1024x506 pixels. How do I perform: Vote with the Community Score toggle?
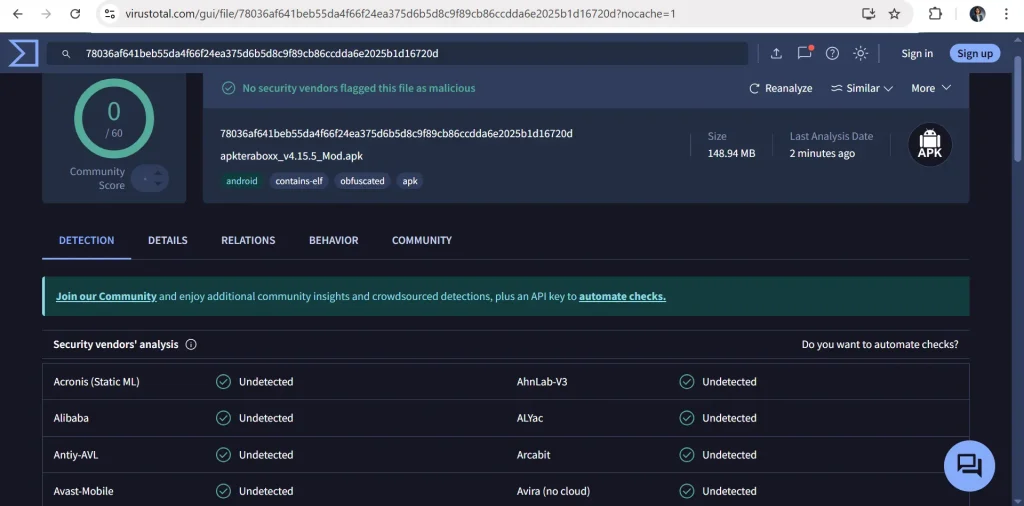[150, 178]
